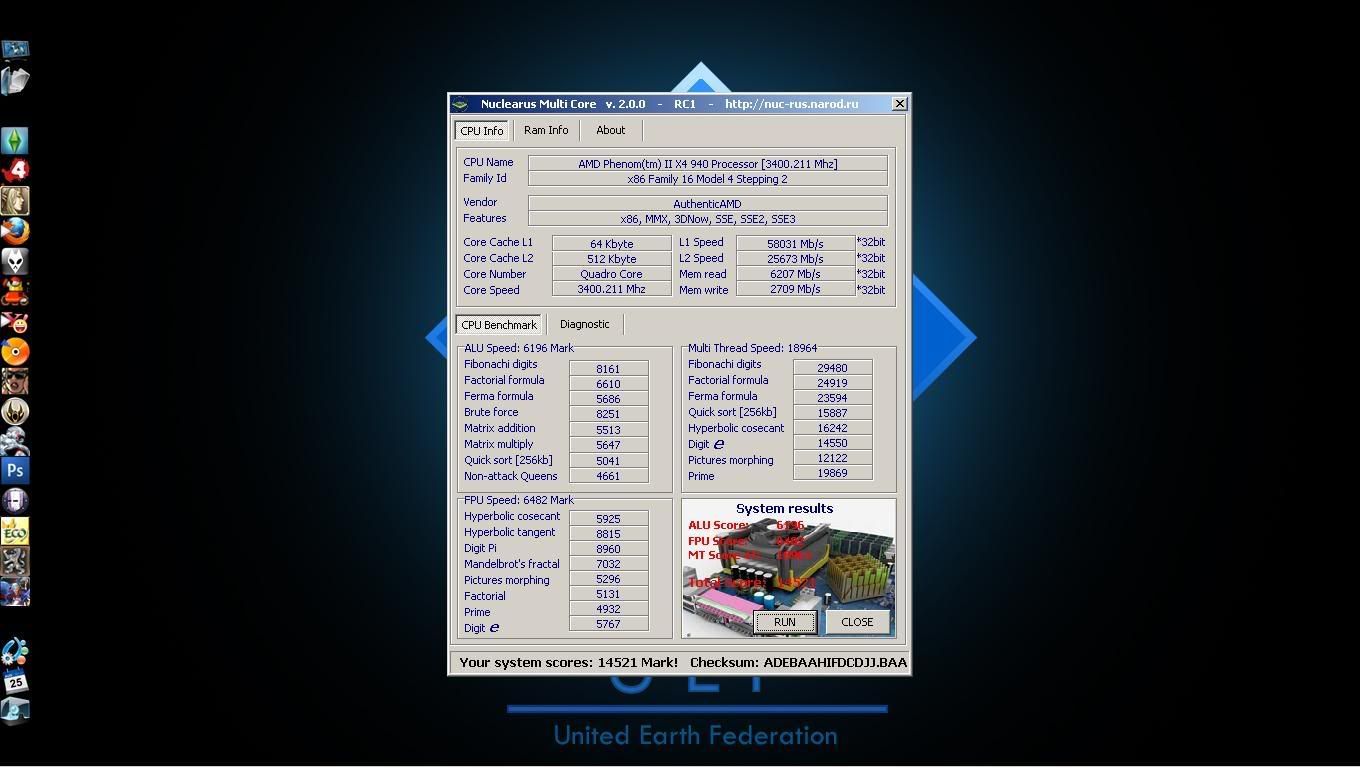Open the calendar icon showing 25
1360x768 pixels.
click(x=15, y=682)
